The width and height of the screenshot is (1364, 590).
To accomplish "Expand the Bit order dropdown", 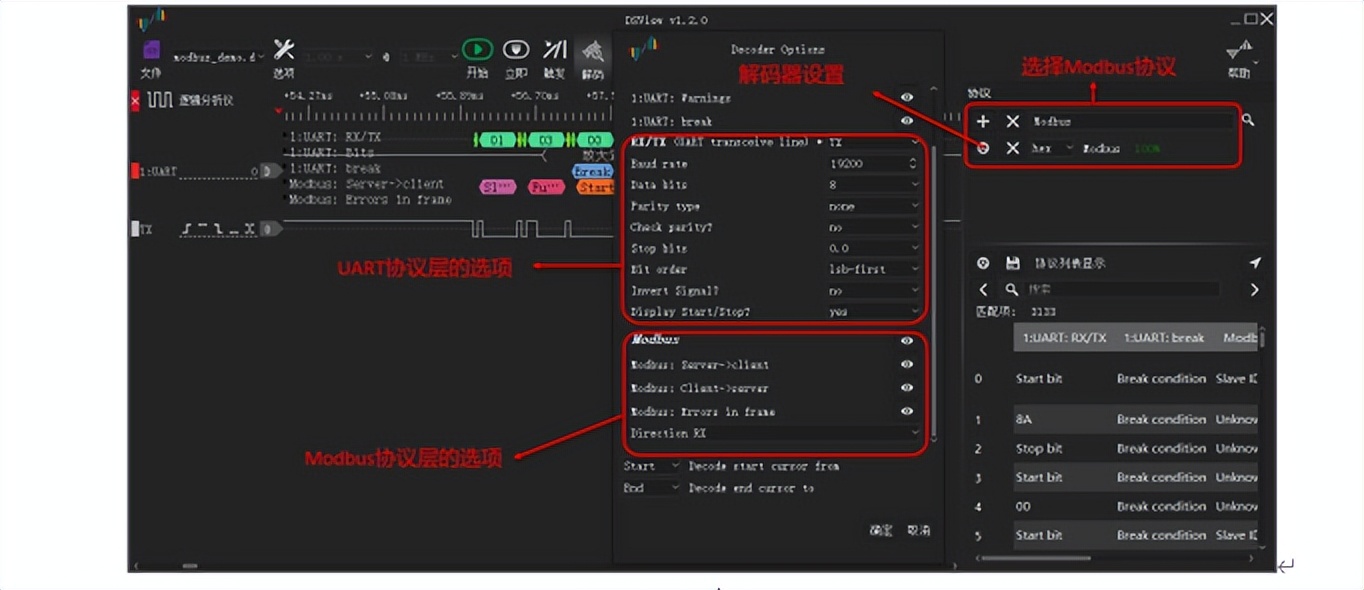I will (x=870, y=269).
